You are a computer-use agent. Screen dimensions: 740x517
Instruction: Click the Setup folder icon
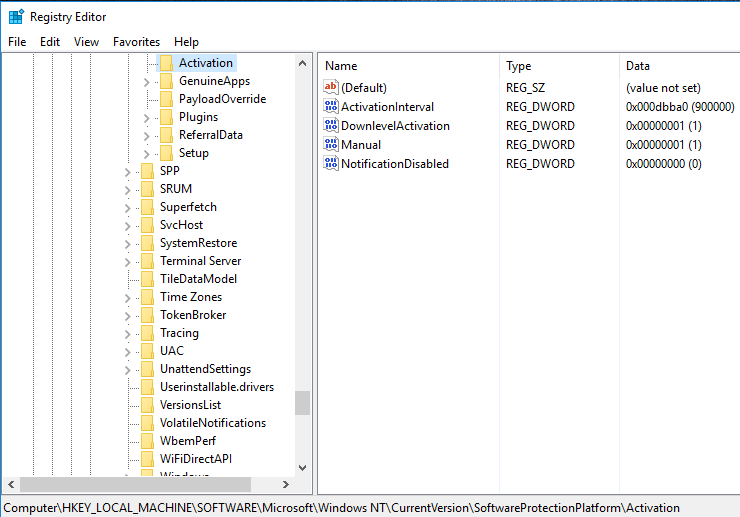click(x=166, y=153)
